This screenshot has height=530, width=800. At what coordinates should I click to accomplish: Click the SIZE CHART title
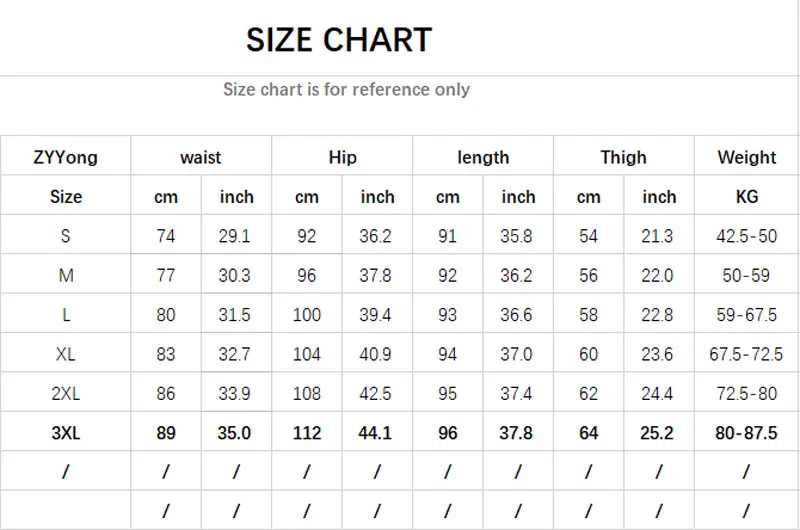click(339, 40)
